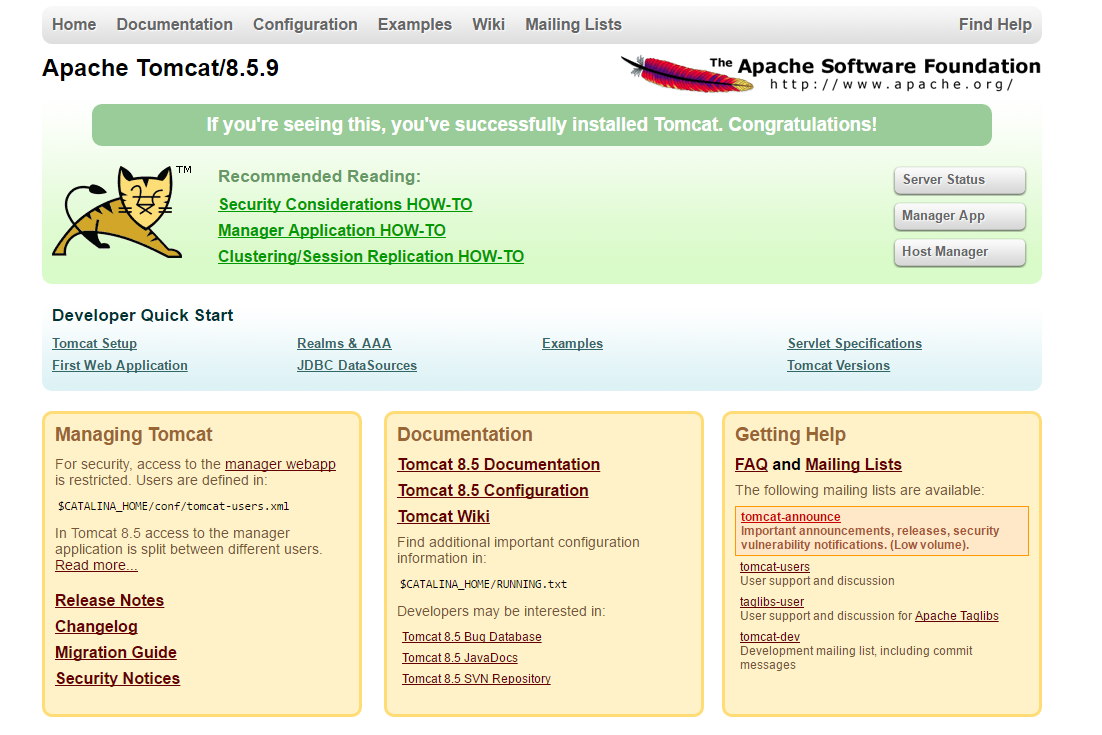Select Examples in the top navigation

tap(415, 25)
